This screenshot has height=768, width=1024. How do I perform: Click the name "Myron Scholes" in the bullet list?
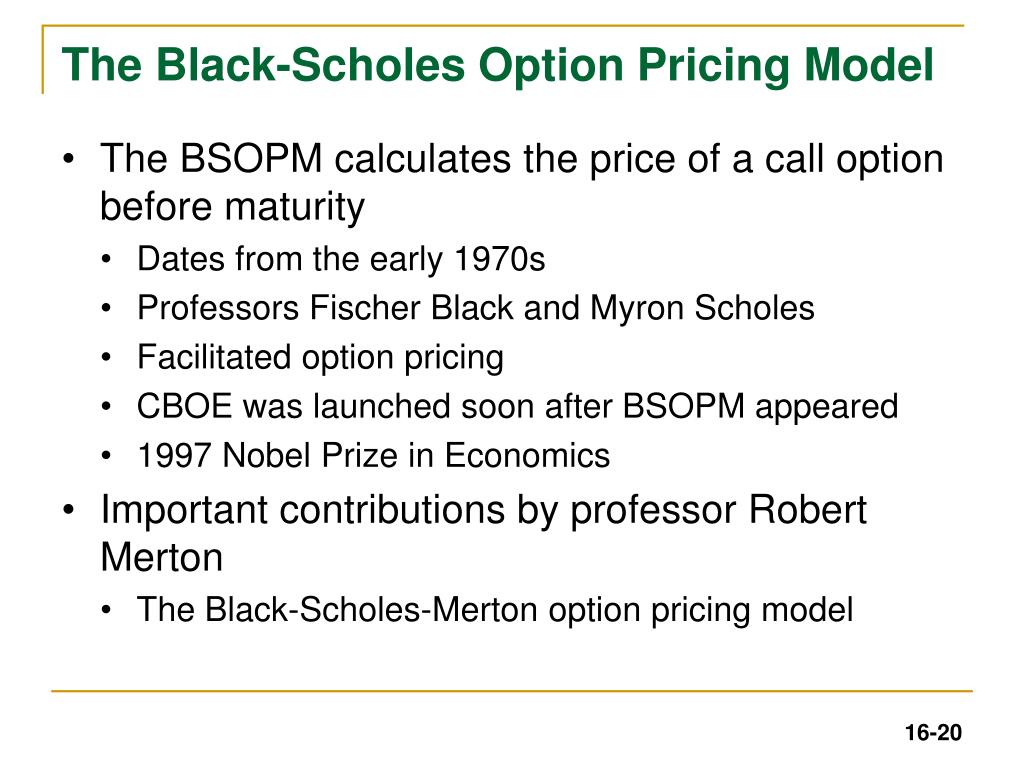coord(702,308)
